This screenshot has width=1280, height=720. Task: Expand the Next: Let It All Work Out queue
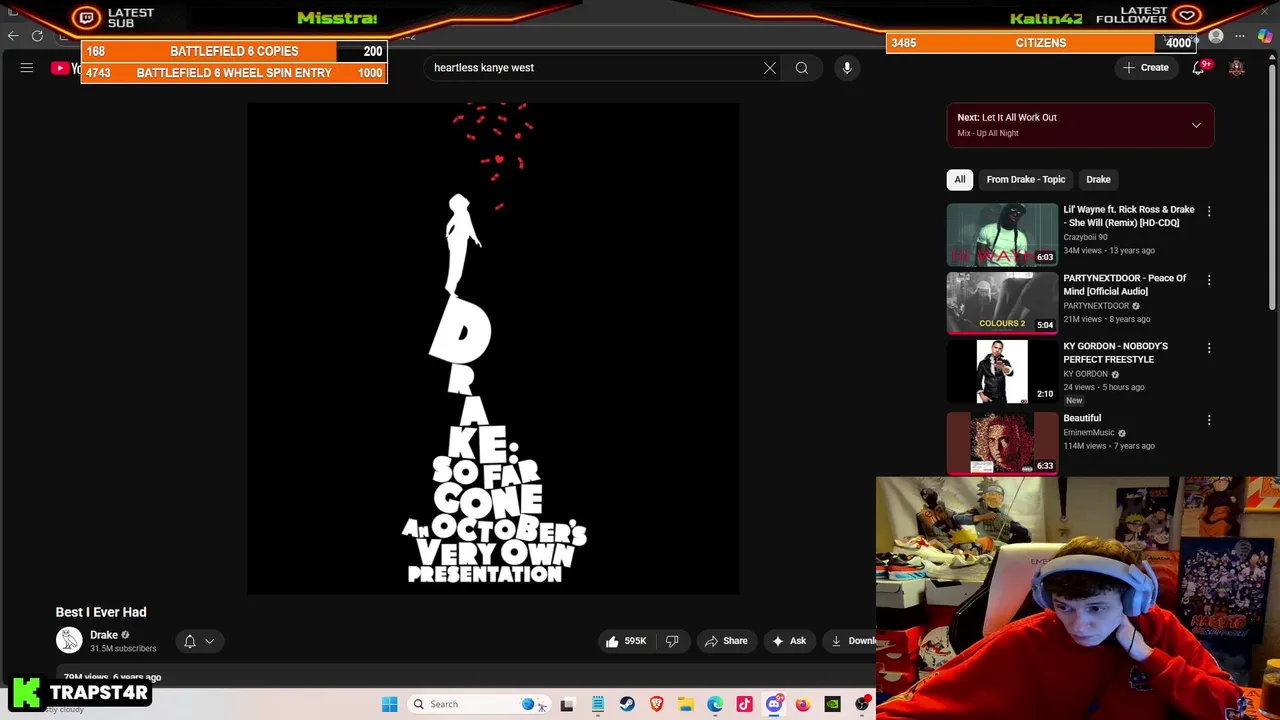[x=1196, y=125]
